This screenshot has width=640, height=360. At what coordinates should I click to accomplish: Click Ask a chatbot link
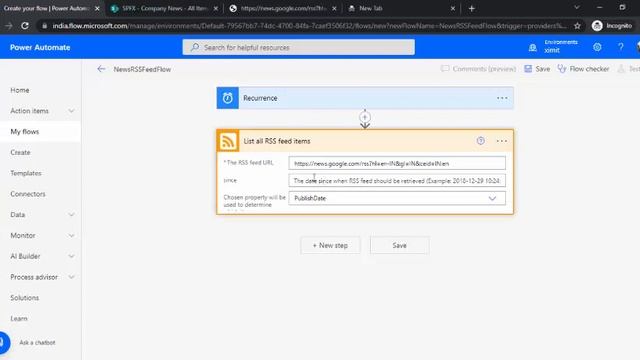point(37,342)
